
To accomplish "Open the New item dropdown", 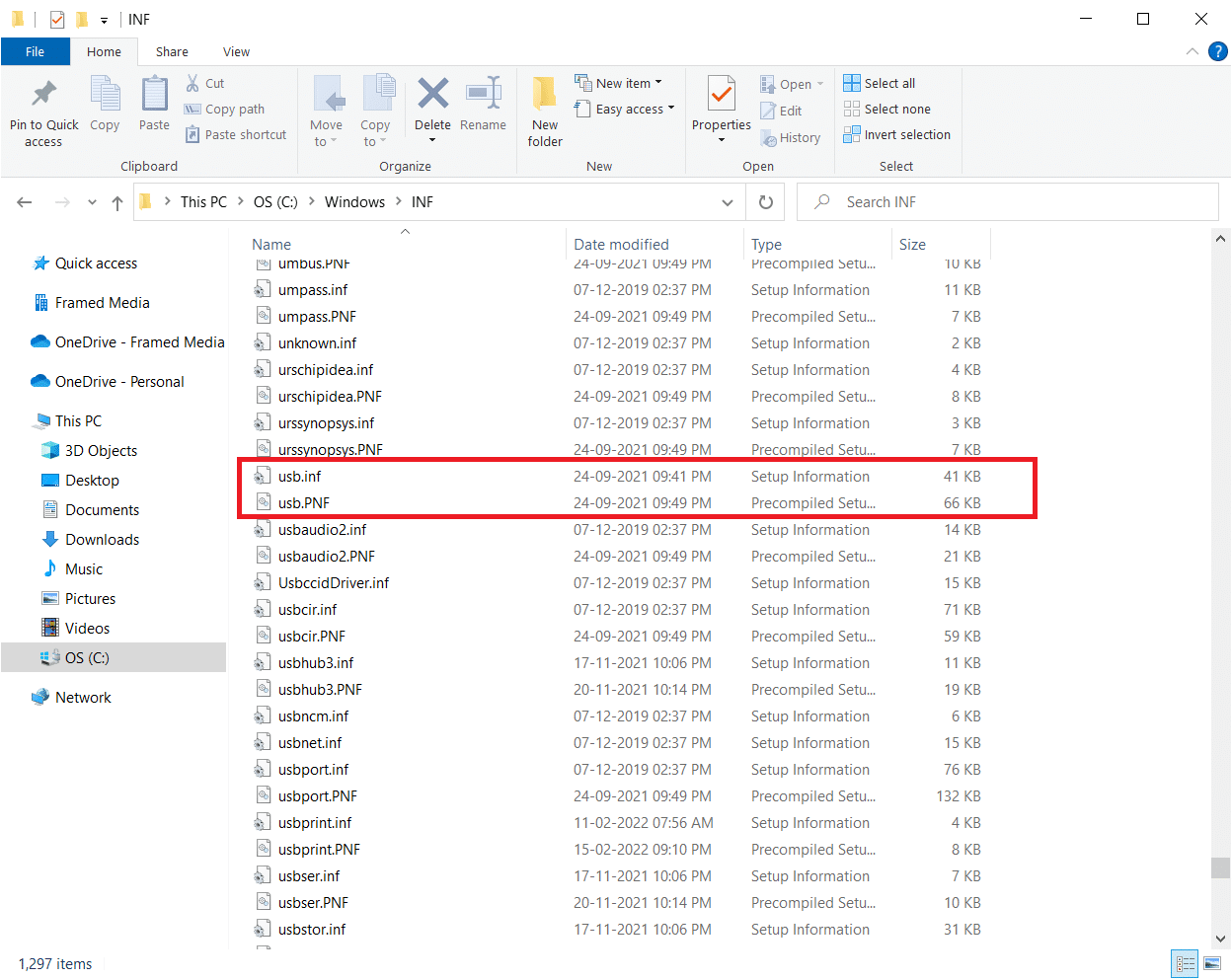I will coord(619,83).
